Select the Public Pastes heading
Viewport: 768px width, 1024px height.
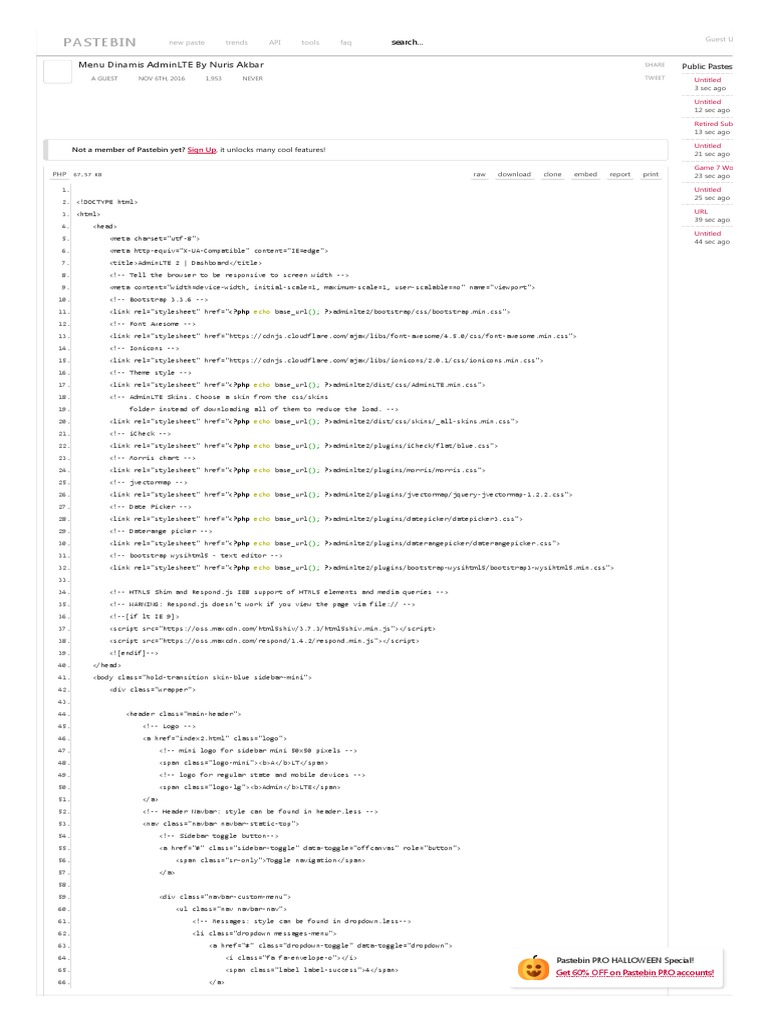pyautogui.click(x=707, y=67)
